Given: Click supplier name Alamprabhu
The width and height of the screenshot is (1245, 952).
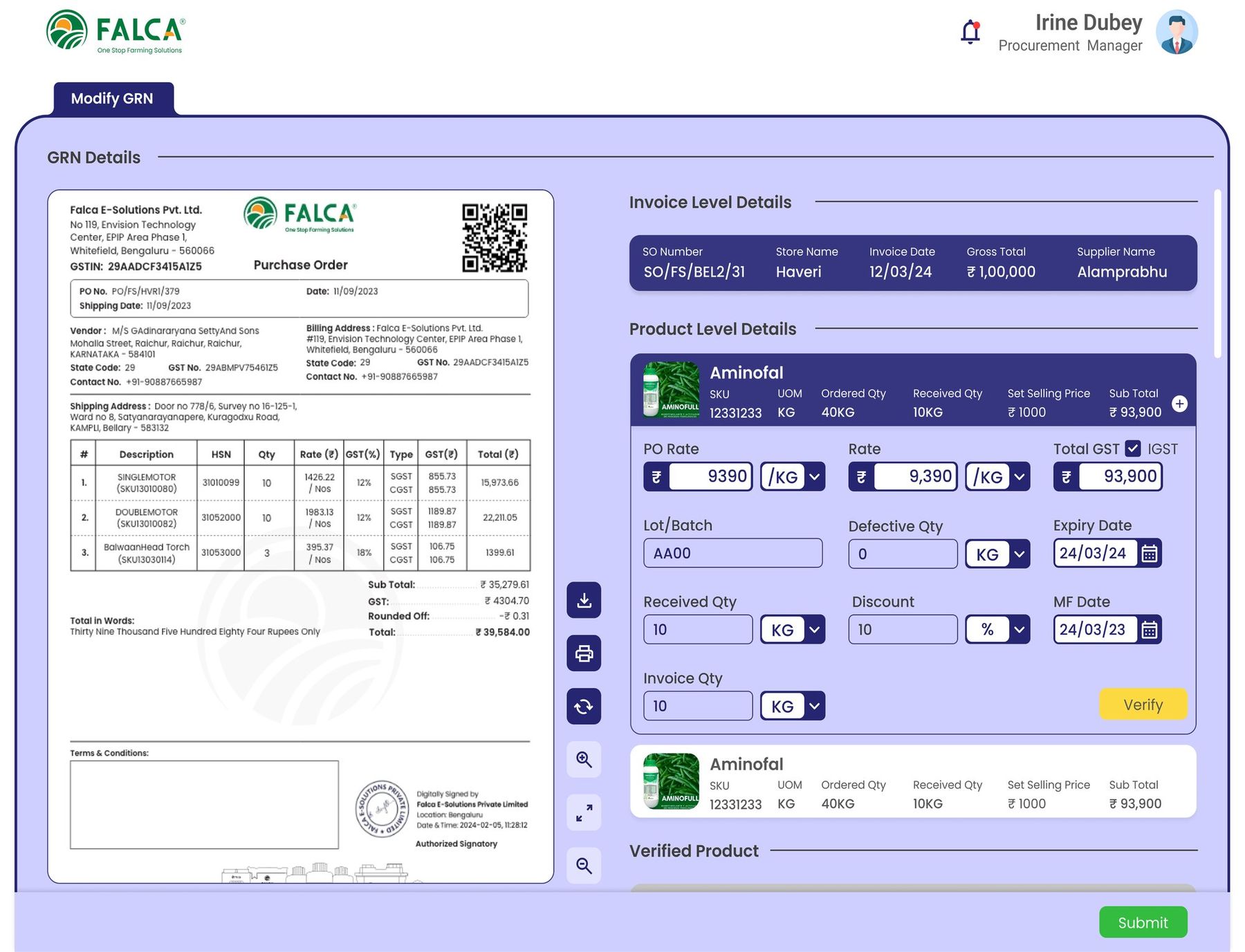Looking at the screenshot, I should [1122, 272].
